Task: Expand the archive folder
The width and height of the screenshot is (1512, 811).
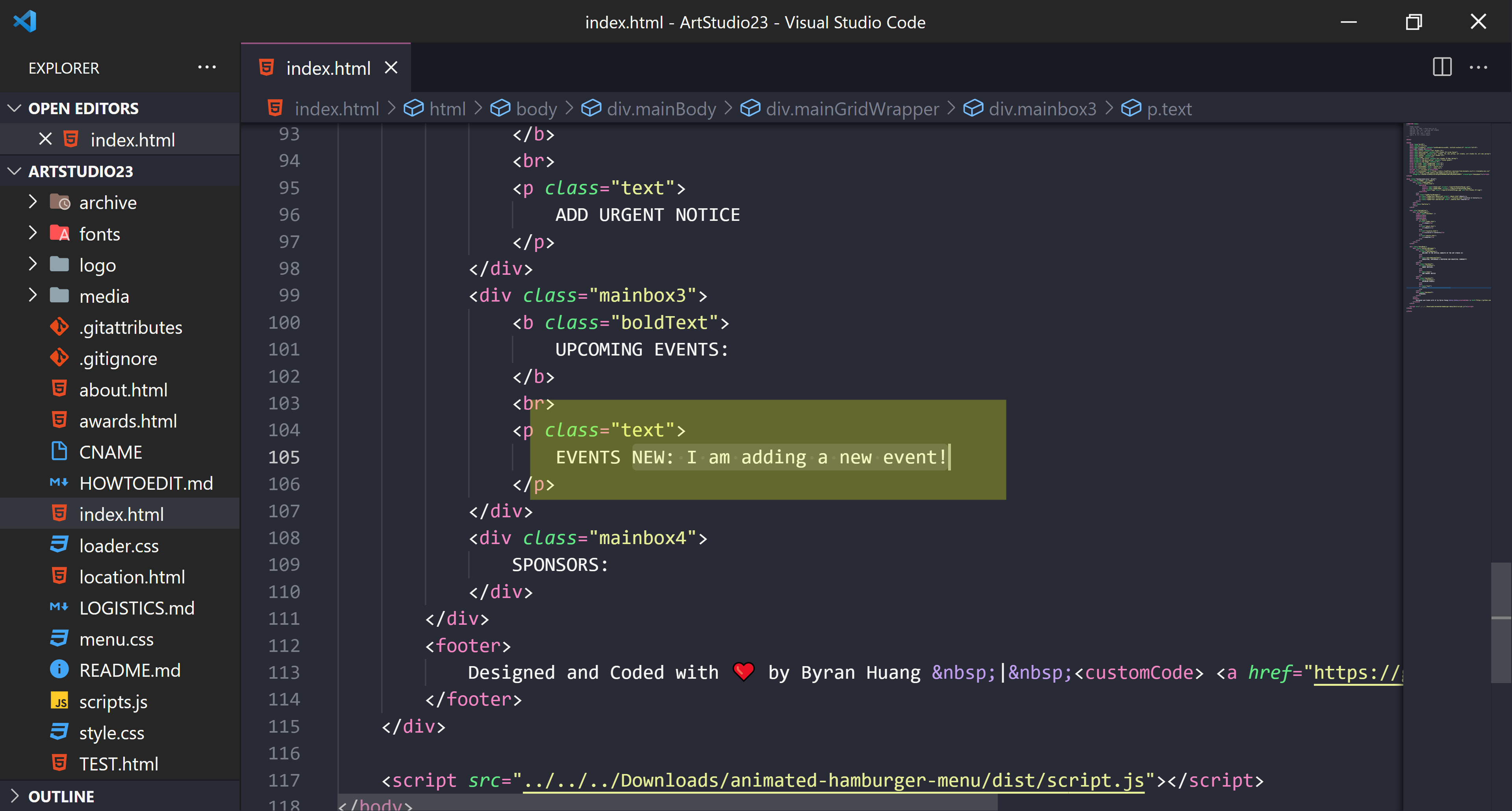Action: [x=33, y=202]
